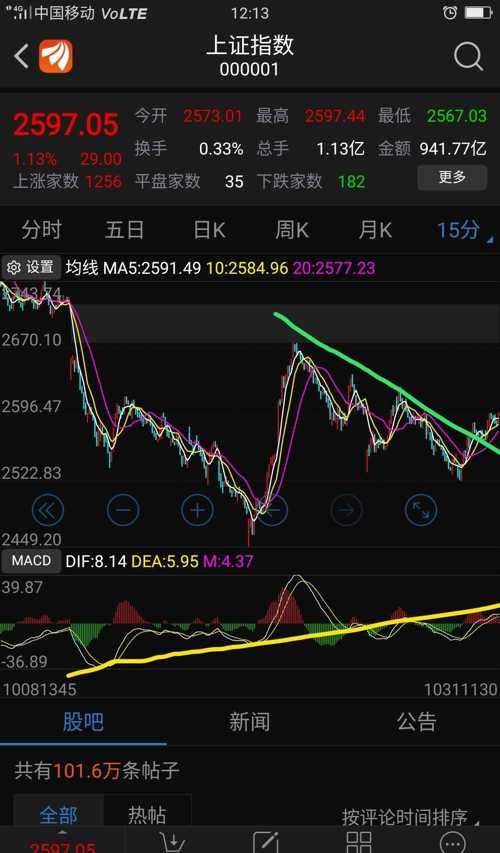Image resolution: width=500 pixels, height=853 pixels.
Task: Open the 按评论时间排序 sort dropdown
Action: pyautogui.click(x=411, y=817)
